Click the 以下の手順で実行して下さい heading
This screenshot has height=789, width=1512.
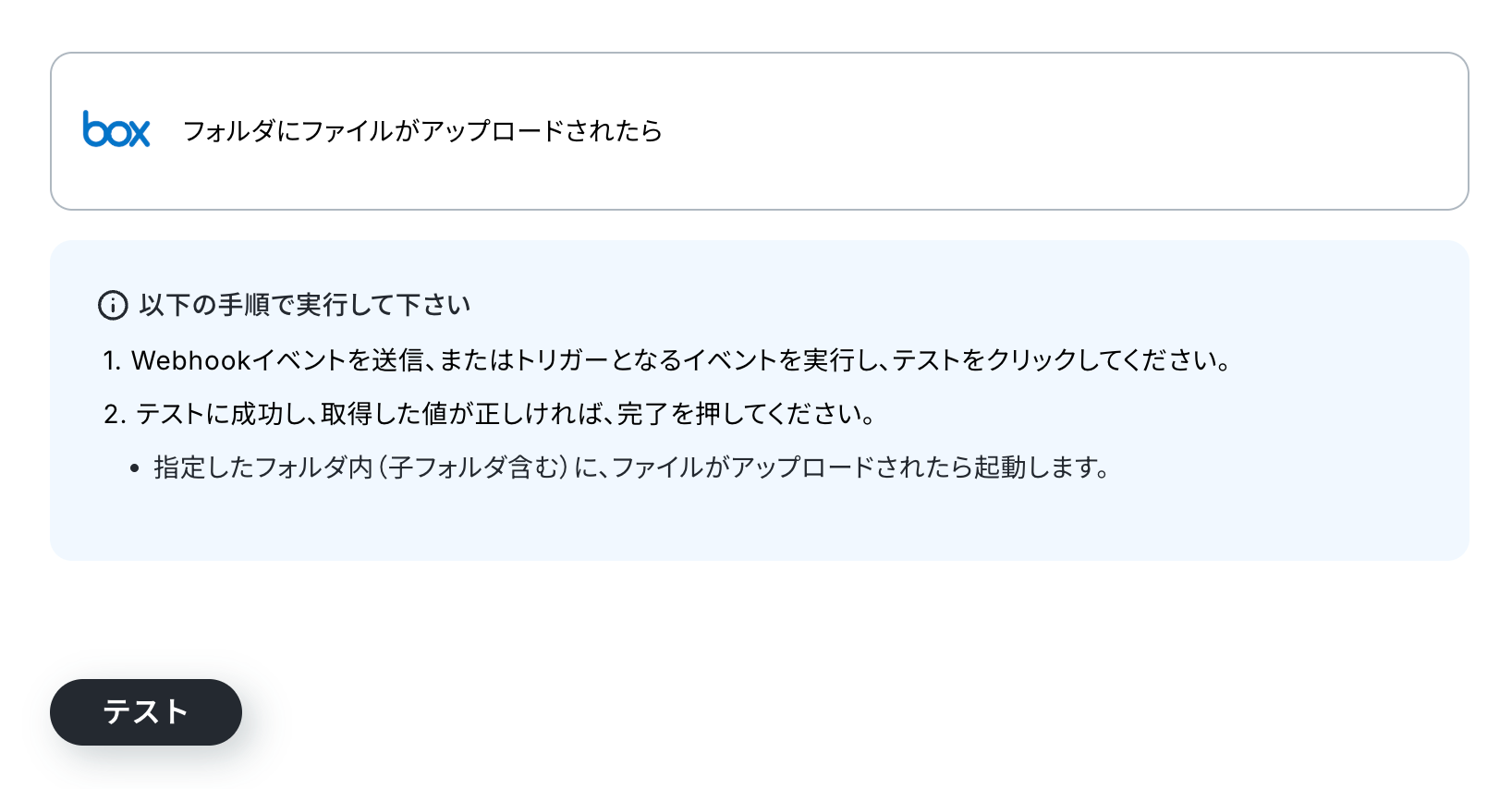[x=305, y=305]
